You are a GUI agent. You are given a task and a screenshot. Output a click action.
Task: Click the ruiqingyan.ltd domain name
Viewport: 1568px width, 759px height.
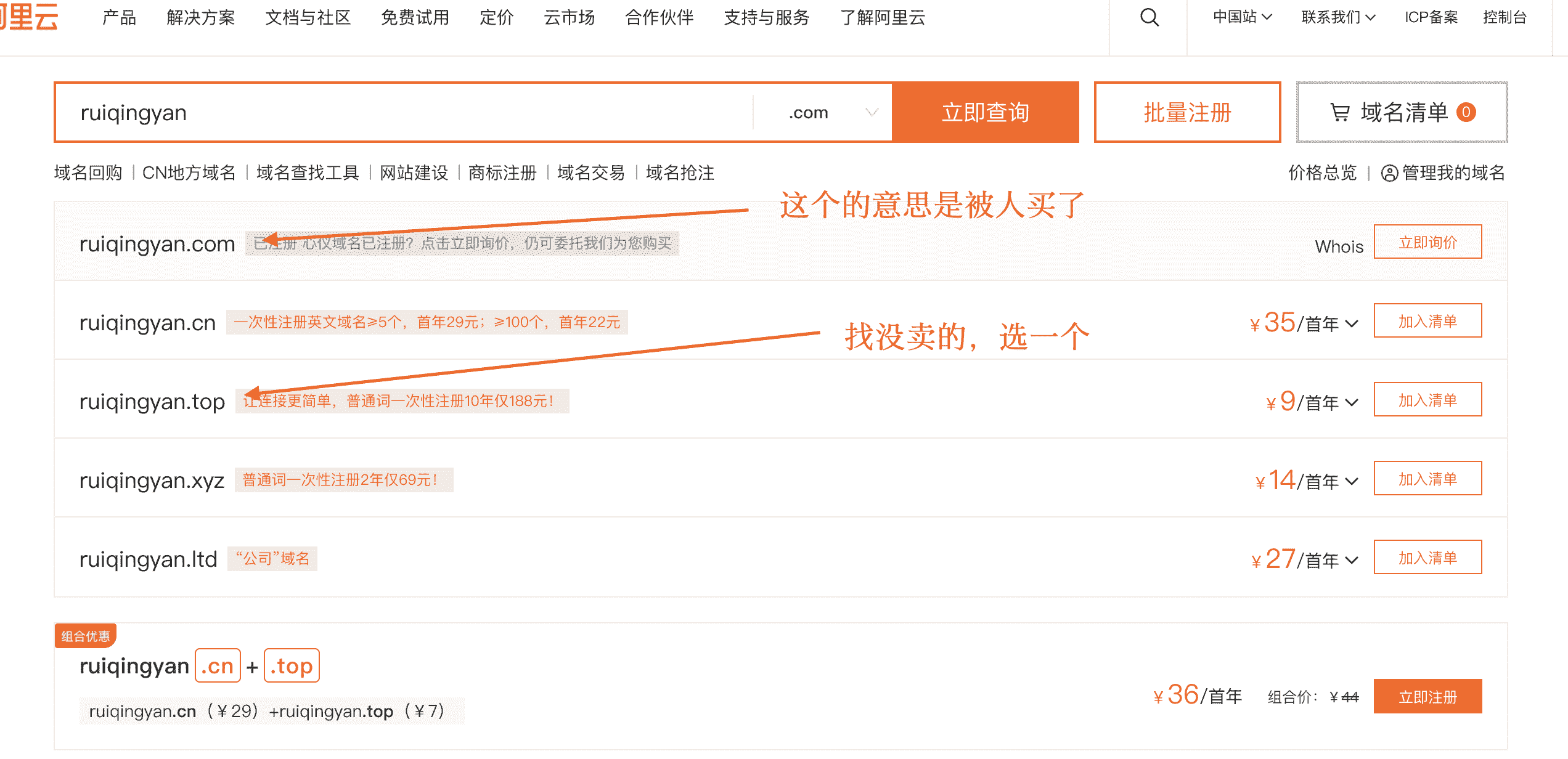[149, 560]
